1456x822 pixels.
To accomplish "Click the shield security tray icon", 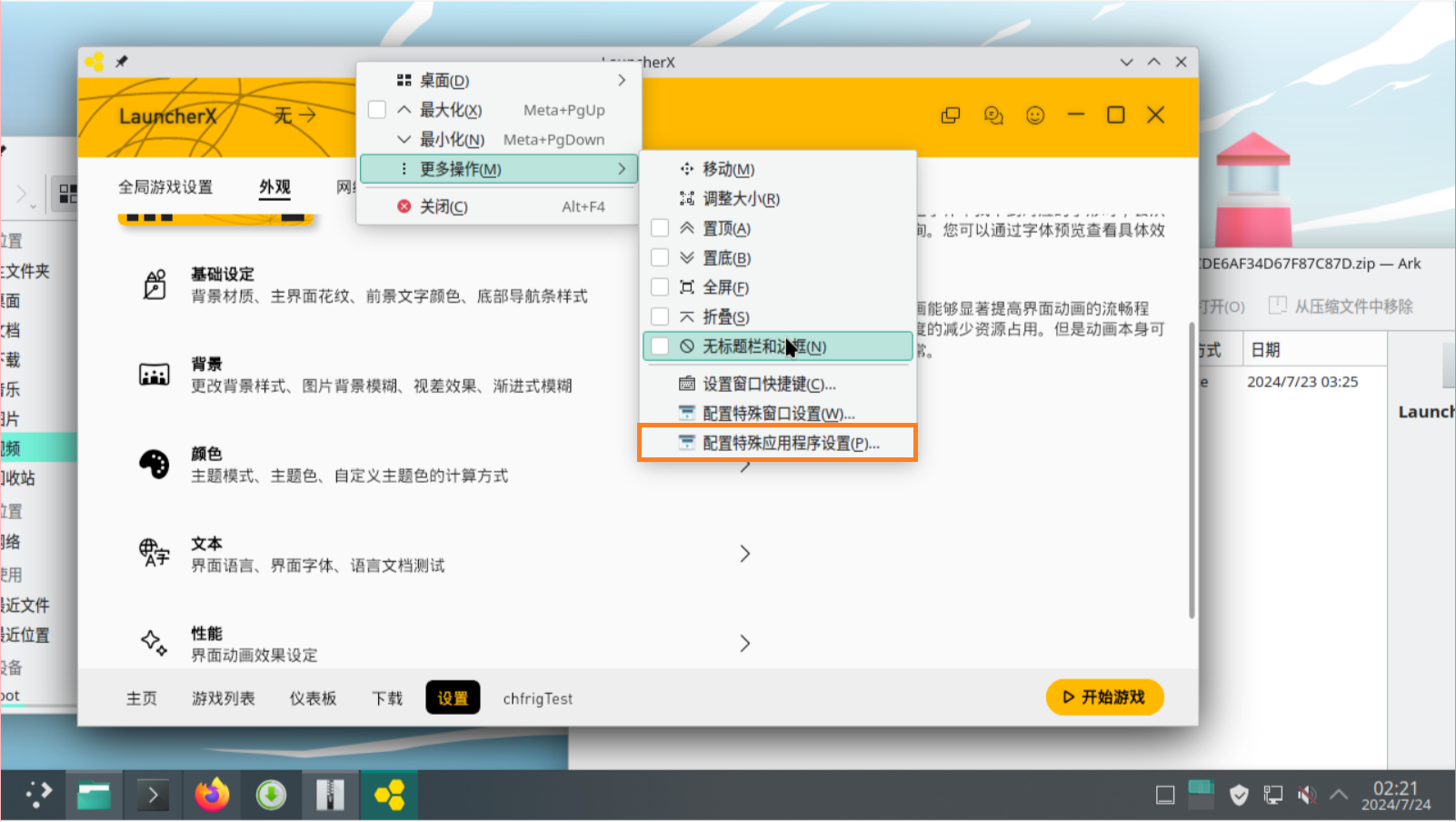I will click(1238, 796).
